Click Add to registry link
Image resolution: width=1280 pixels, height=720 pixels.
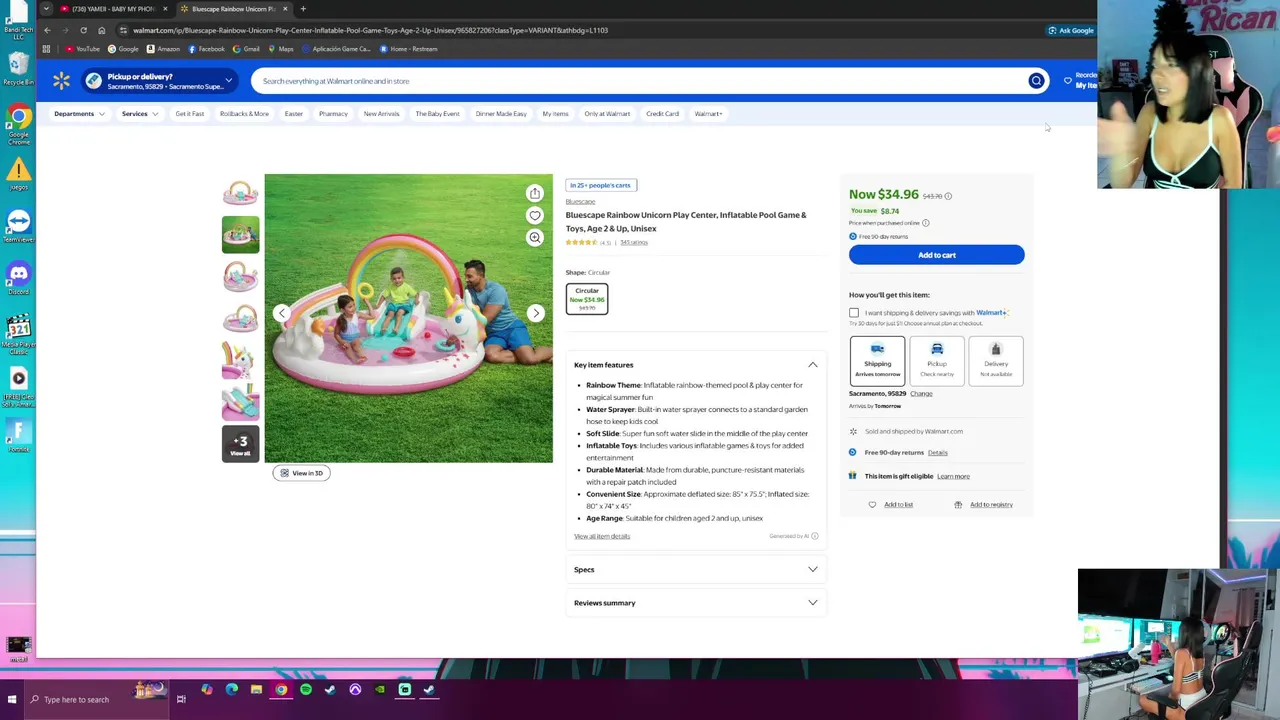[991, 505]
